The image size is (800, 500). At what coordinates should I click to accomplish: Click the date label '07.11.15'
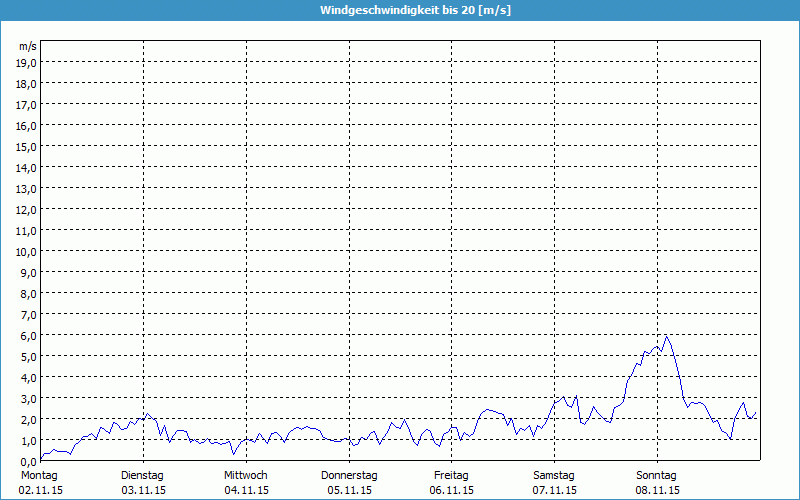[554, 490]
